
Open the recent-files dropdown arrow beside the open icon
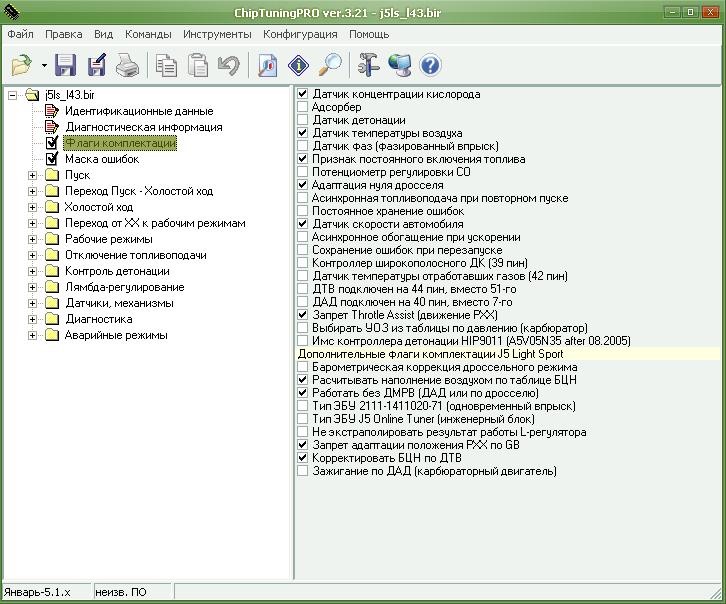[x=44, y=65]
